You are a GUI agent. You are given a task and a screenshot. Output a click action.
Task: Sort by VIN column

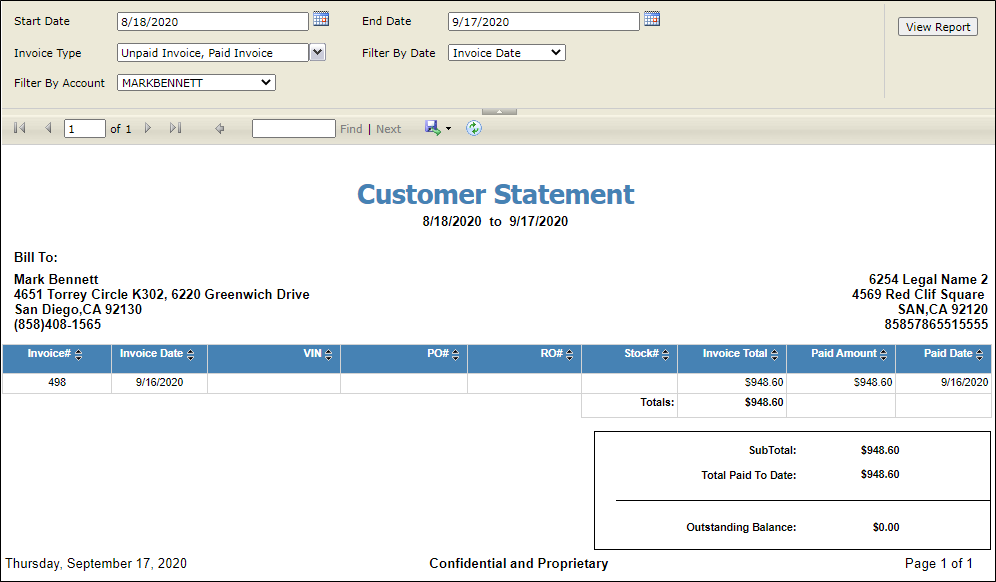tap(328, 356)
